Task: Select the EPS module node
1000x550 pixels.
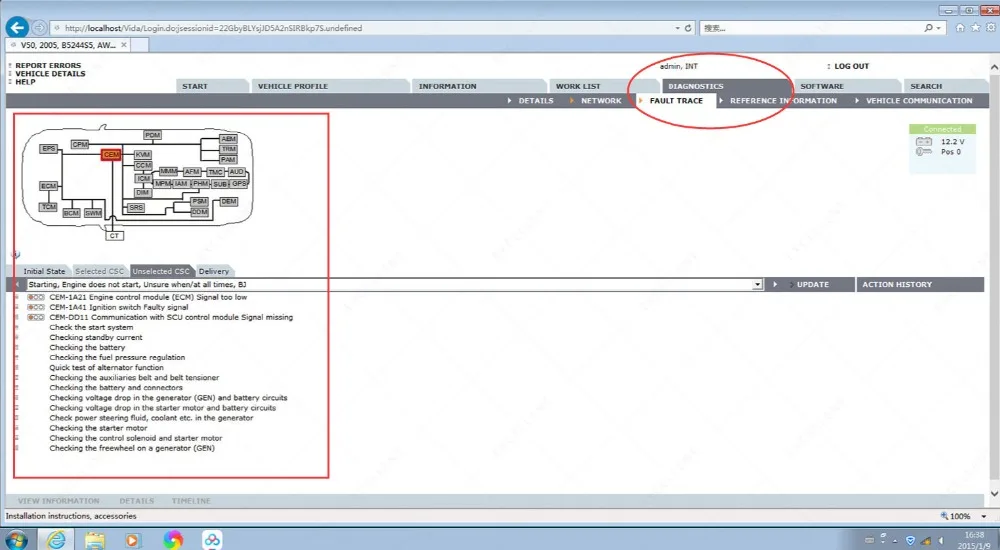Action: coord(48,149)
